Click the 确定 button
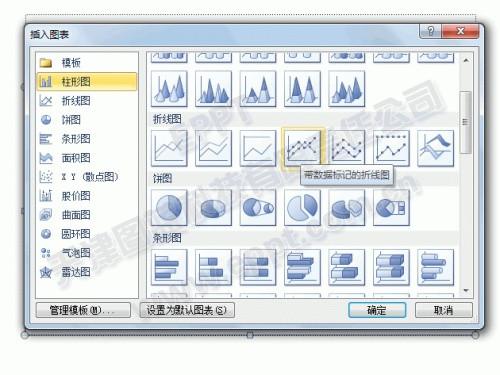 377,310
